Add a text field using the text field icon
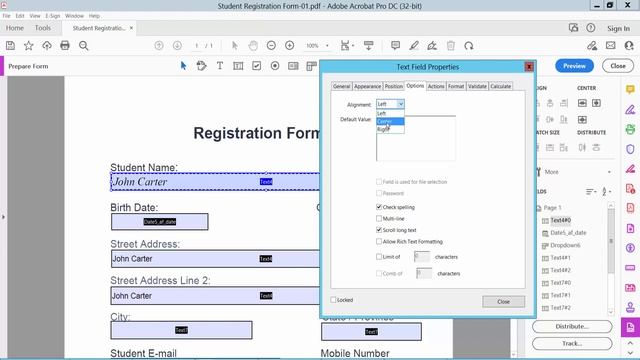 click(x=238, y=66)
